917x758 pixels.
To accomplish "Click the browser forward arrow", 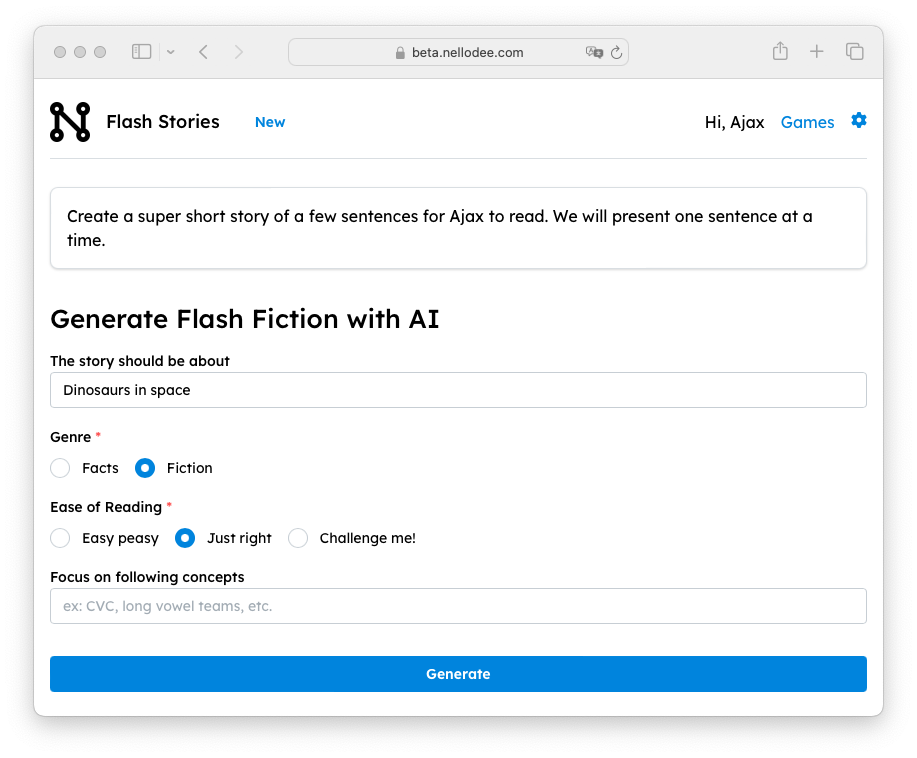I will point(238,52).
